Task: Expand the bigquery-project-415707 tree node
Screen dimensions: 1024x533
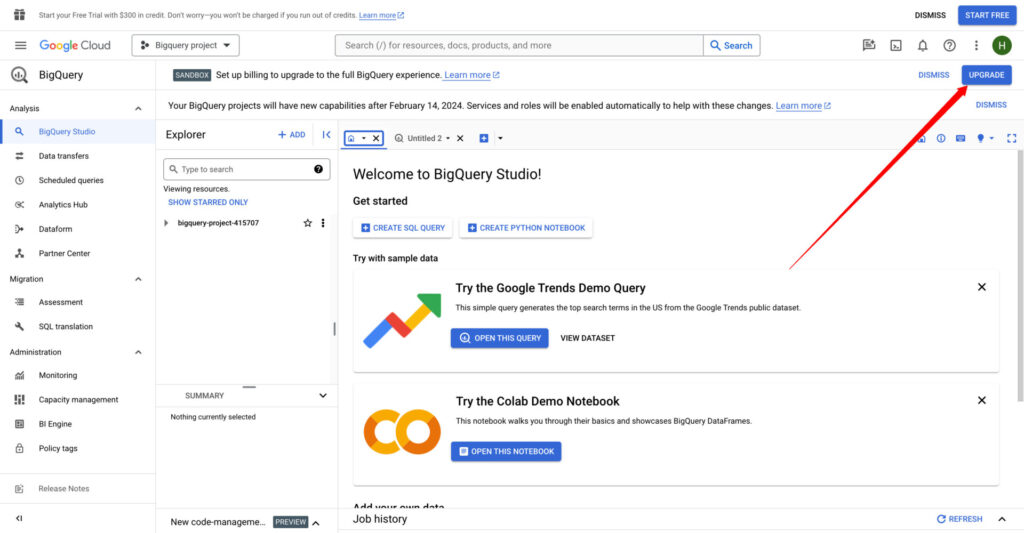Action: (x=166, y=223)
